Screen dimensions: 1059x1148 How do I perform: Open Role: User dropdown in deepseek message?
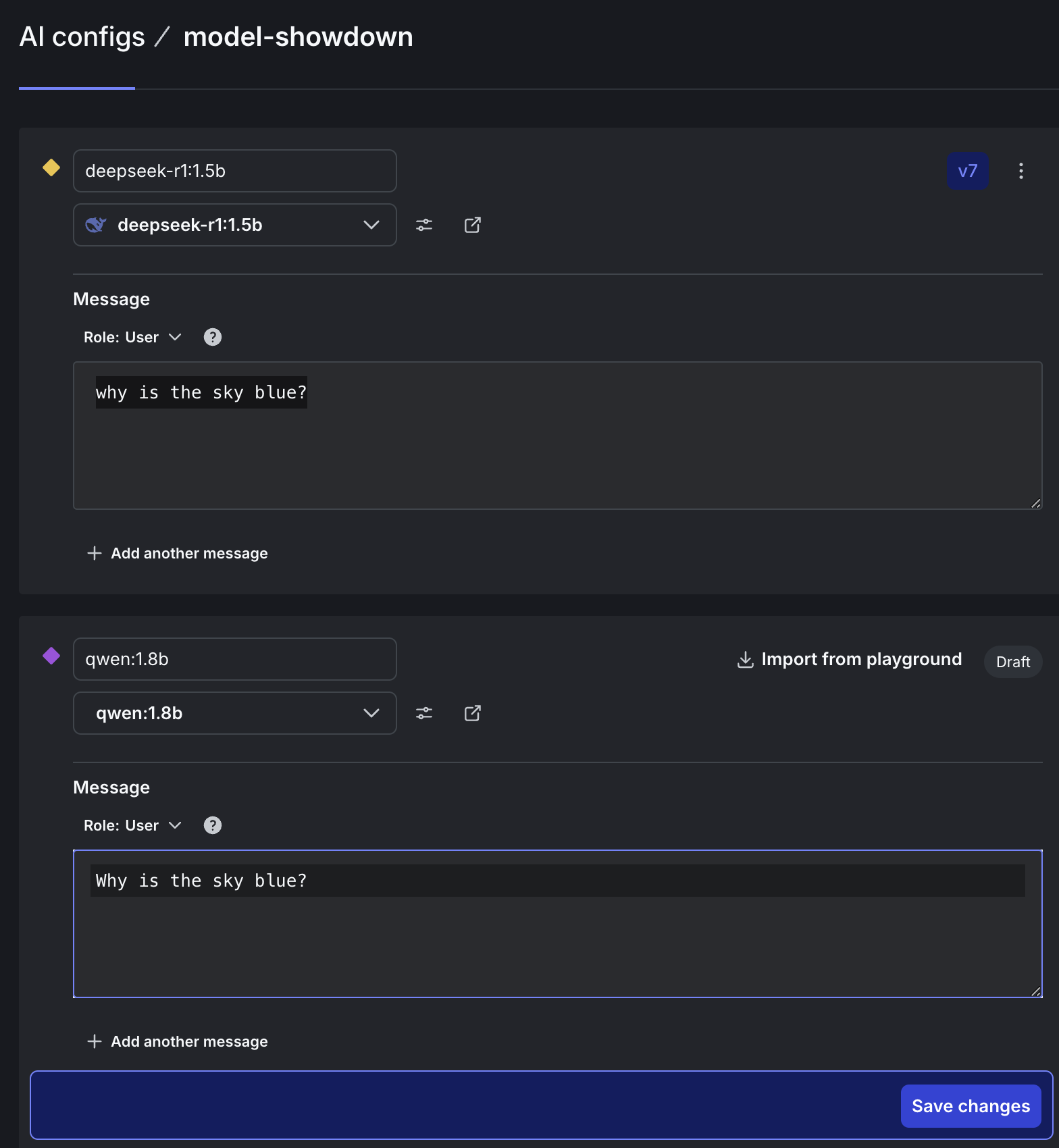pyautogui.click(x=132, y=337)
